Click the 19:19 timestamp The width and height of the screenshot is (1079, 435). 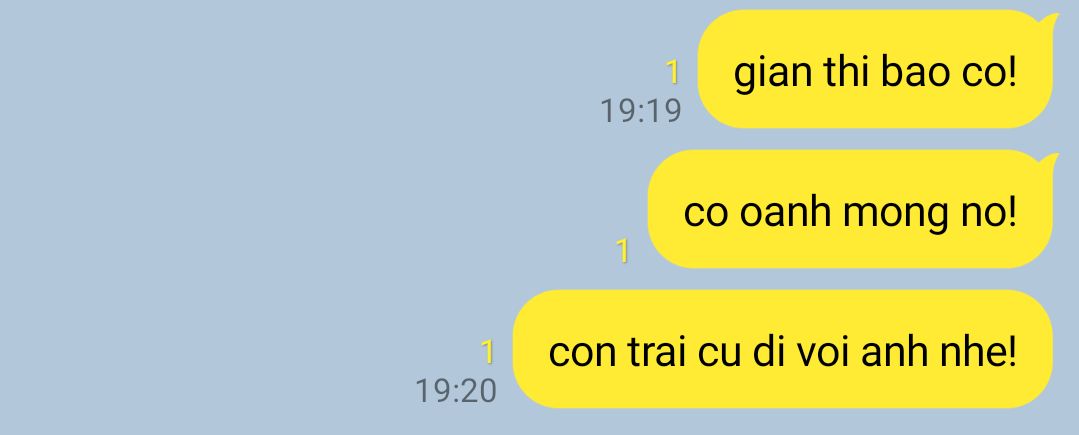coord(641,111)
